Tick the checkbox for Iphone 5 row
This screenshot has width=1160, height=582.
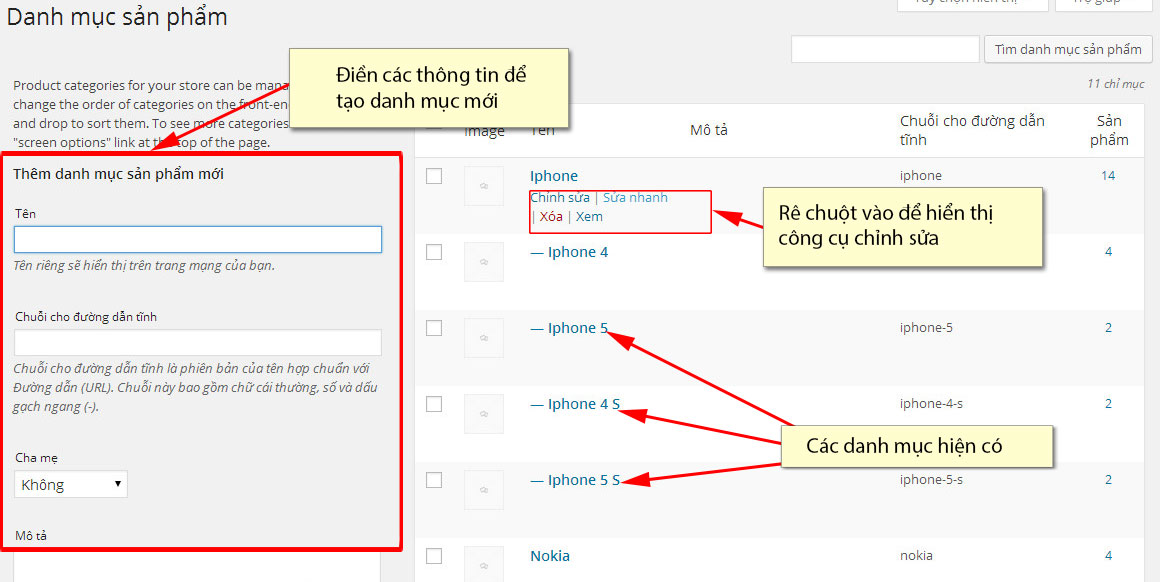click(x=434, y=328)
